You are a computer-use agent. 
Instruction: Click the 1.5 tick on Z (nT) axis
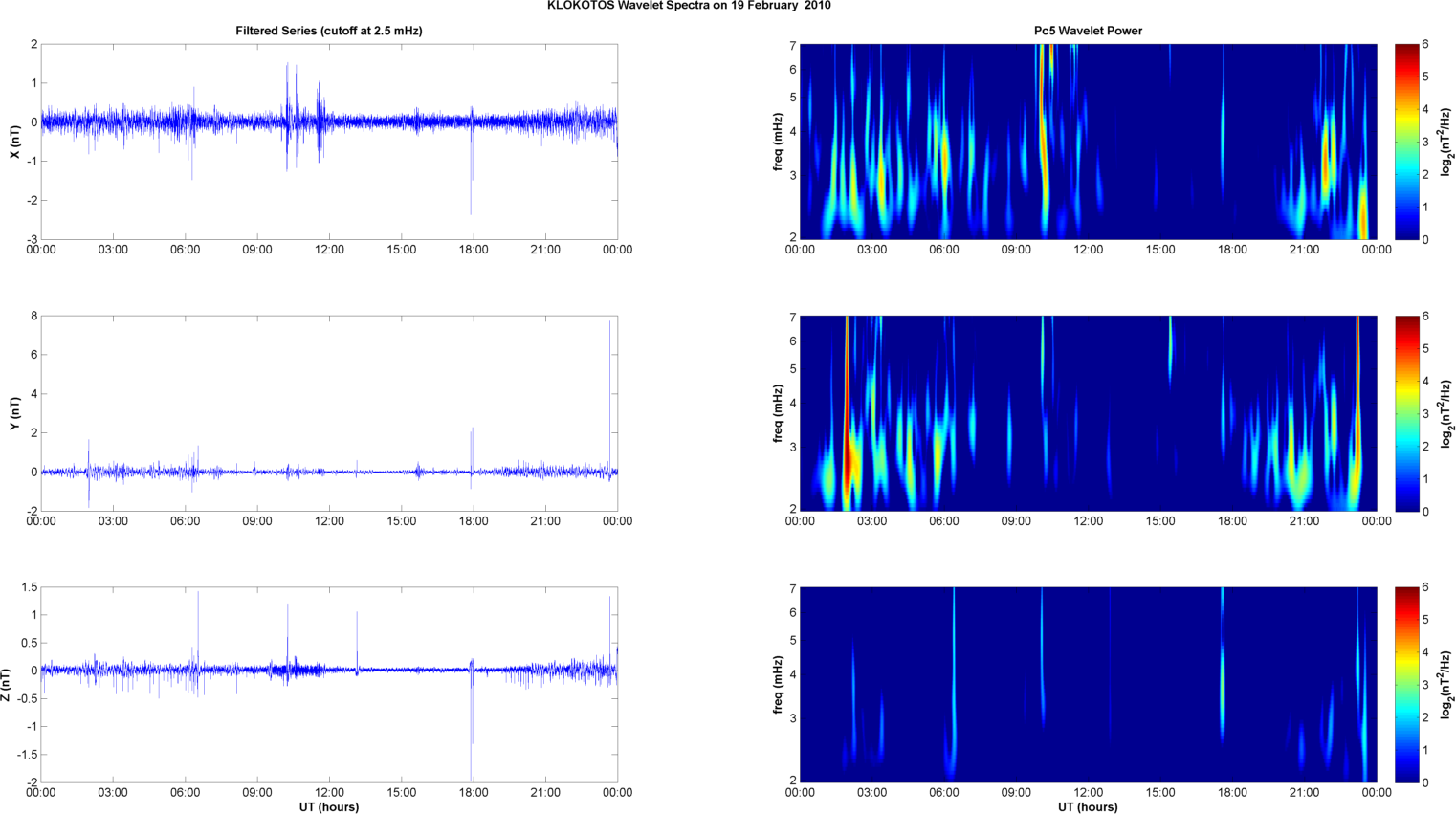[x=30, y=587]
